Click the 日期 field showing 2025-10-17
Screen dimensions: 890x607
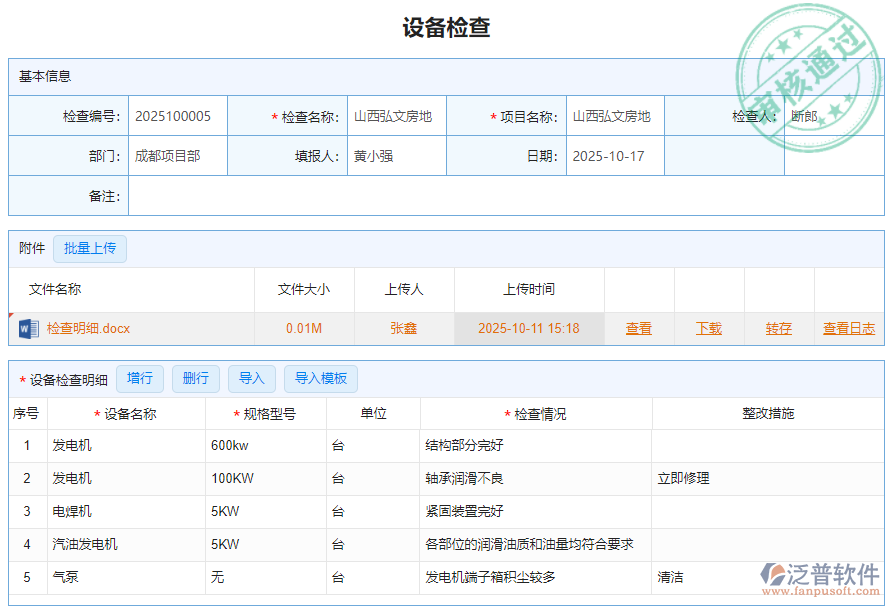(613, 156)
